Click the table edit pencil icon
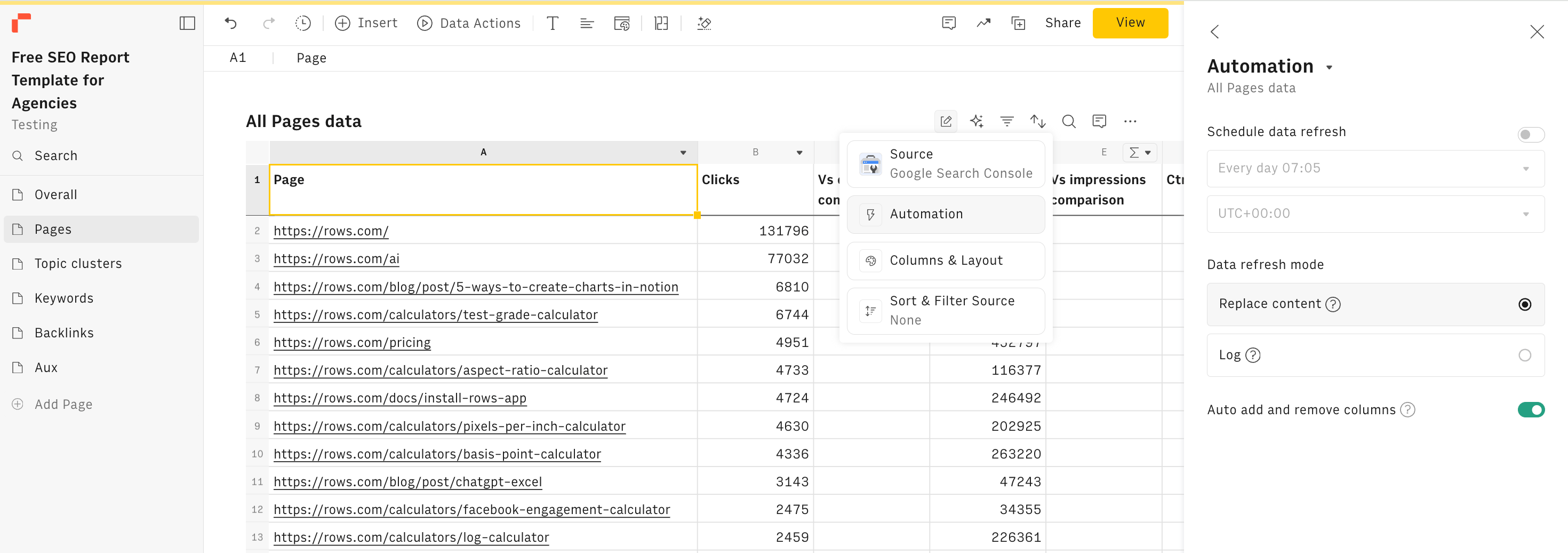 (945, 121)
